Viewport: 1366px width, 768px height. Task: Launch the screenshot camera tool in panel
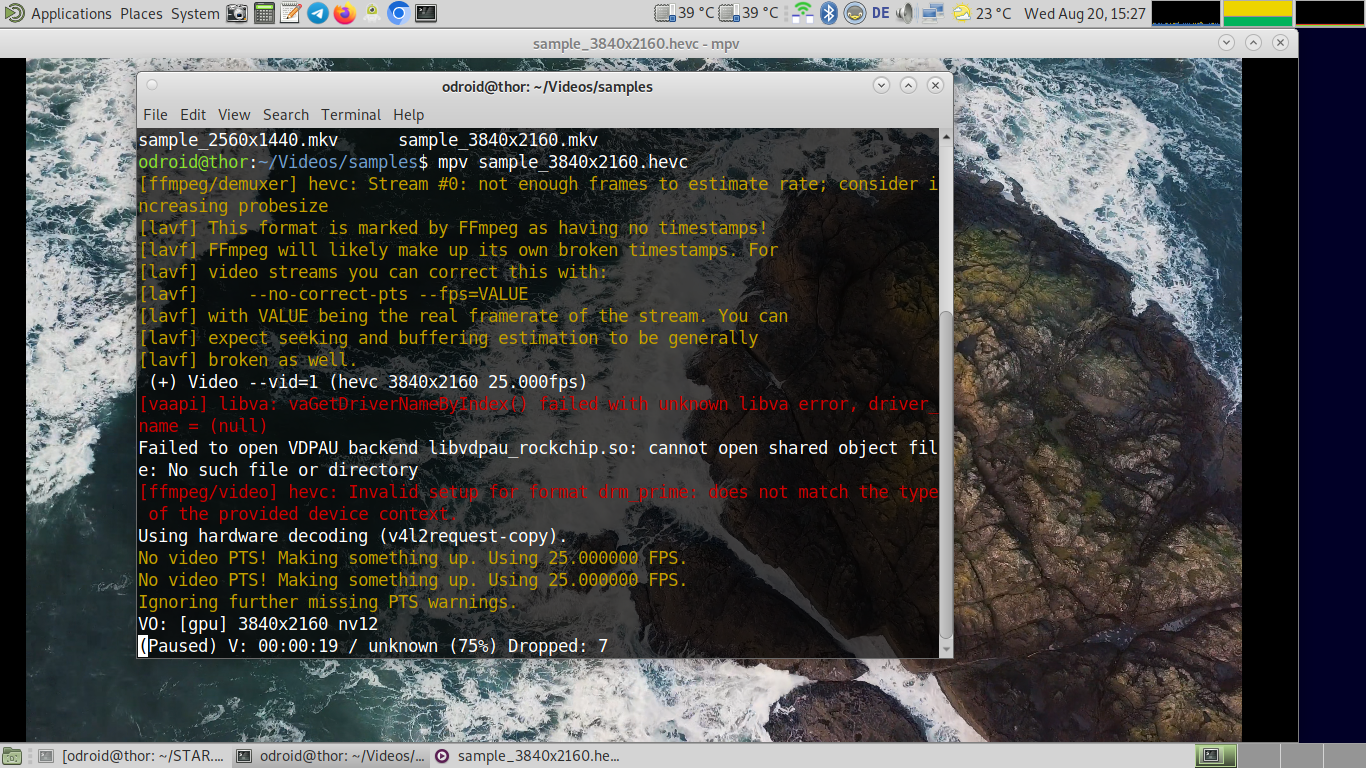(237, 14)
